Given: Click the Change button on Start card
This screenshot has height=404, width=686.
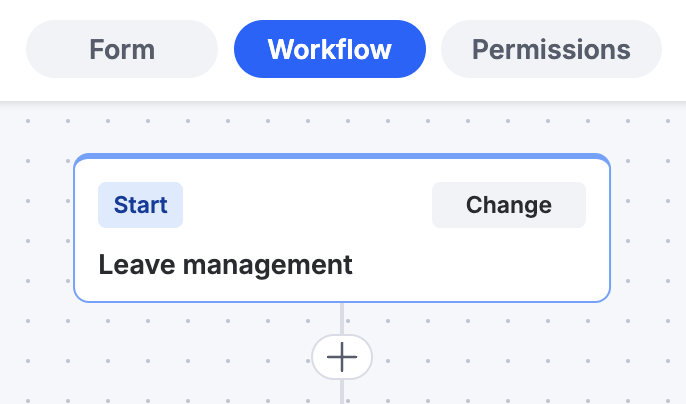Looking at the screenshot, I should pyautogui.click(x=509, y=205).
